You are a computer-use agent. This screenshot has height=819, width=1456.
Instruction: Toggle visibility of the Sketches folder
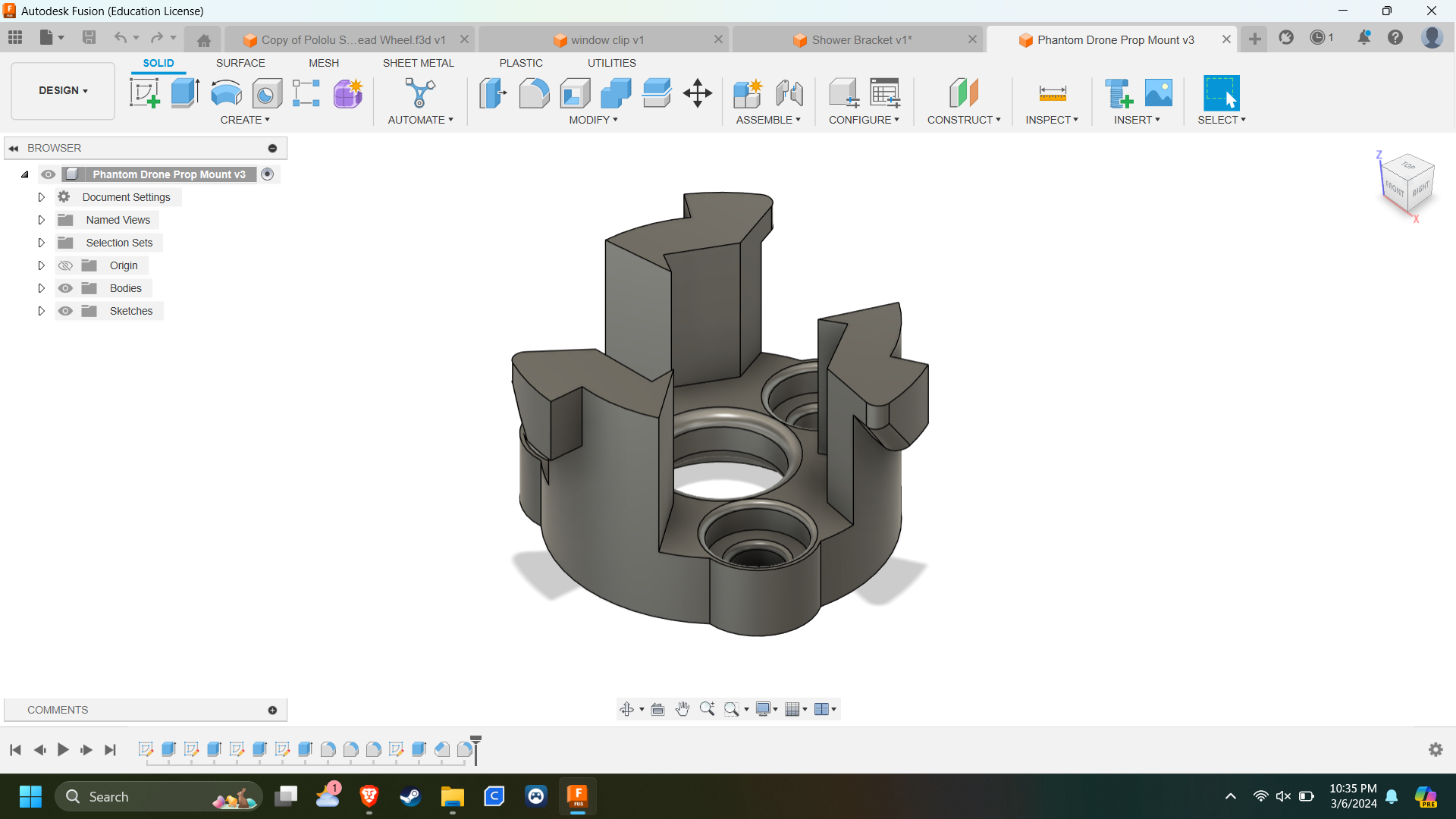tap(65, 311)
